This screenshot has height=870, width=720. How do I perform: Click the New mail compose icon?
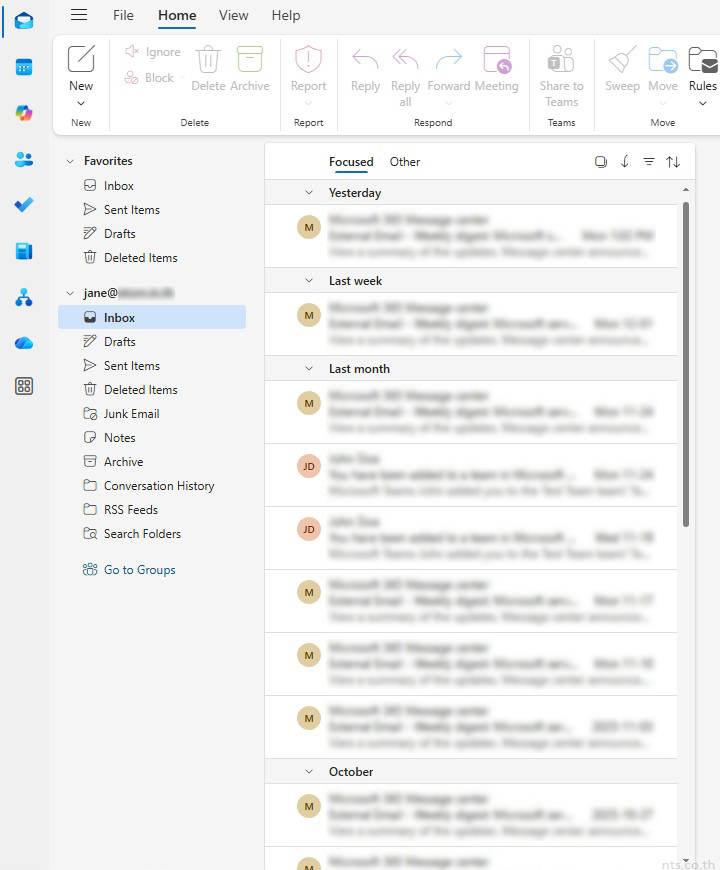coord(81,59)
